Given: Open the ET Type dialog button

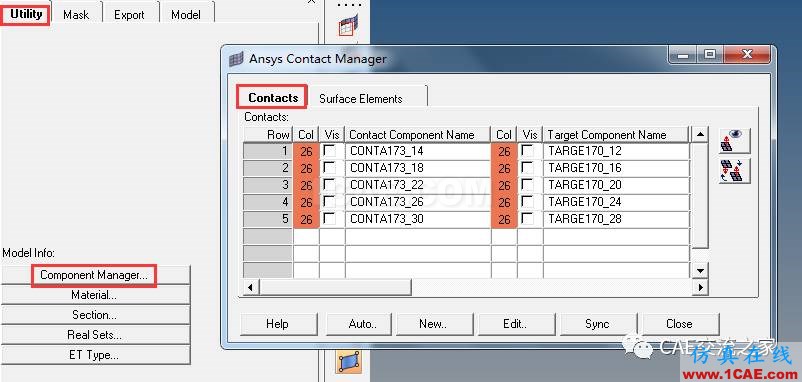Looking at the screenshot, I should click(x=95, y=355).
